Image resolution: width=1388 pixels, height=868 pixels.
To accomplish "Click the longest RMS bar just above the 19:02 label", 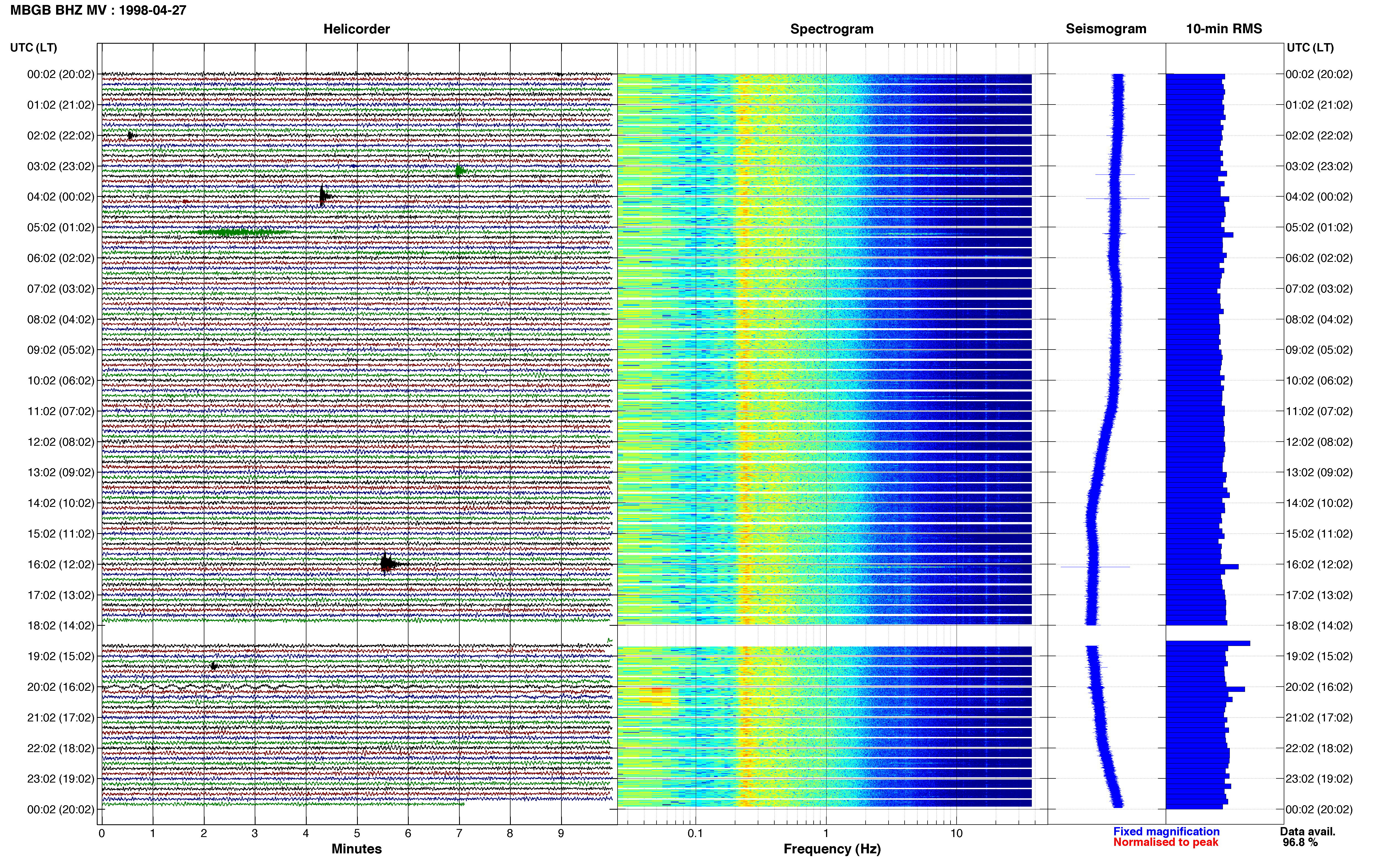I will pyautogui.click(x=1208, y=643).
